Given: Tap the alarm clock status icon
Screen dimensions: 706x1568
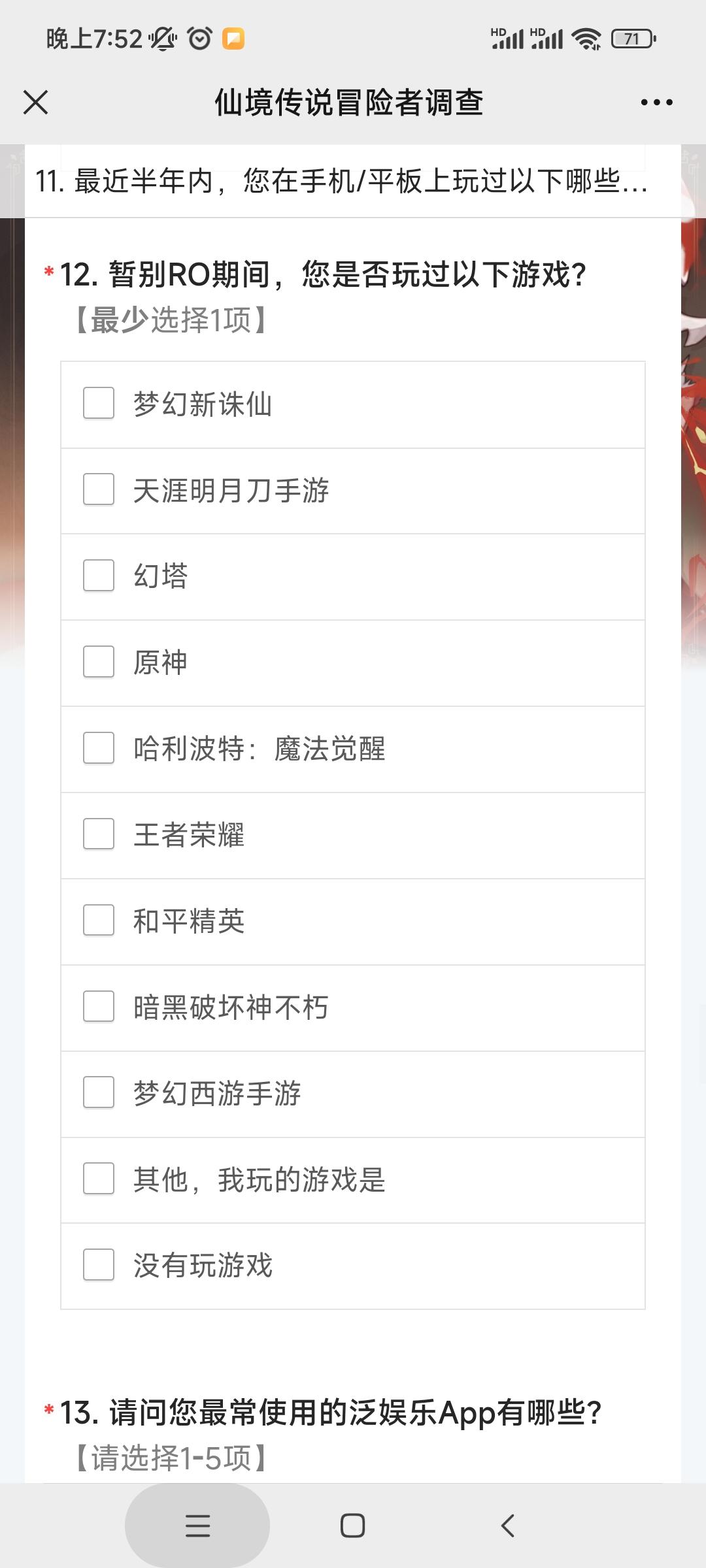Looking at the screenshot, I should click(x=199, y=39).
